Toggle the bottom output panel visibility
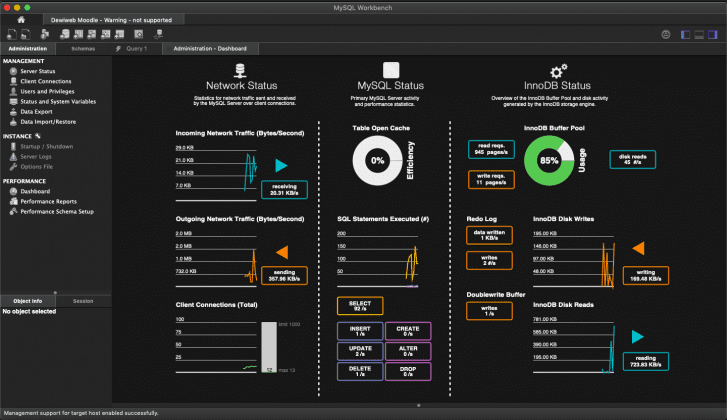 pos(701,34)
